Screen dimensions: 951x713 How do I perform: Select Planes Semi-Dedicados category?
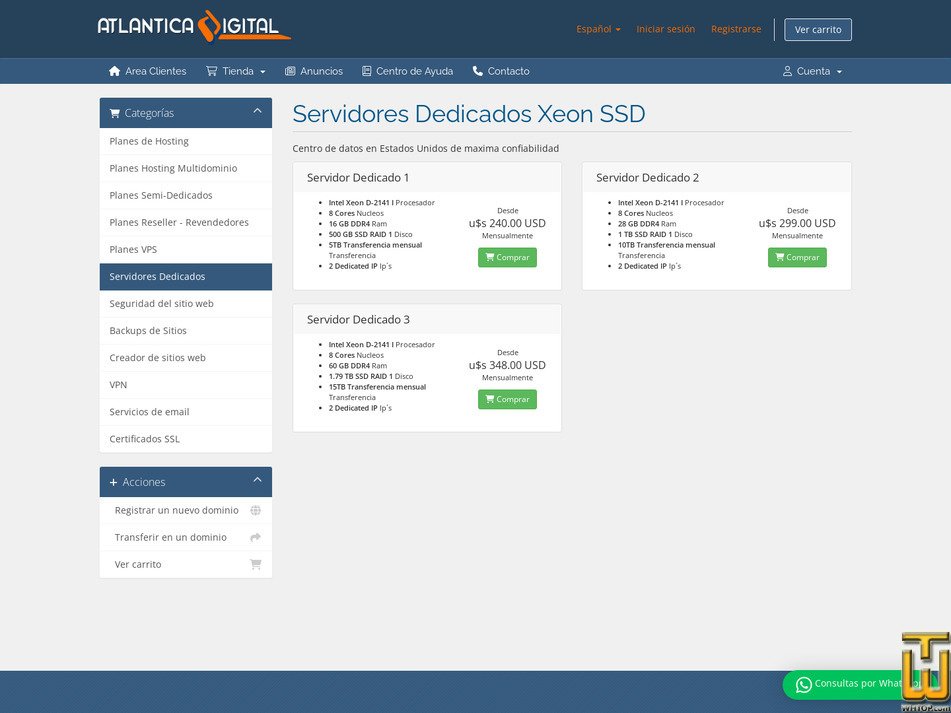coord(186,195)
